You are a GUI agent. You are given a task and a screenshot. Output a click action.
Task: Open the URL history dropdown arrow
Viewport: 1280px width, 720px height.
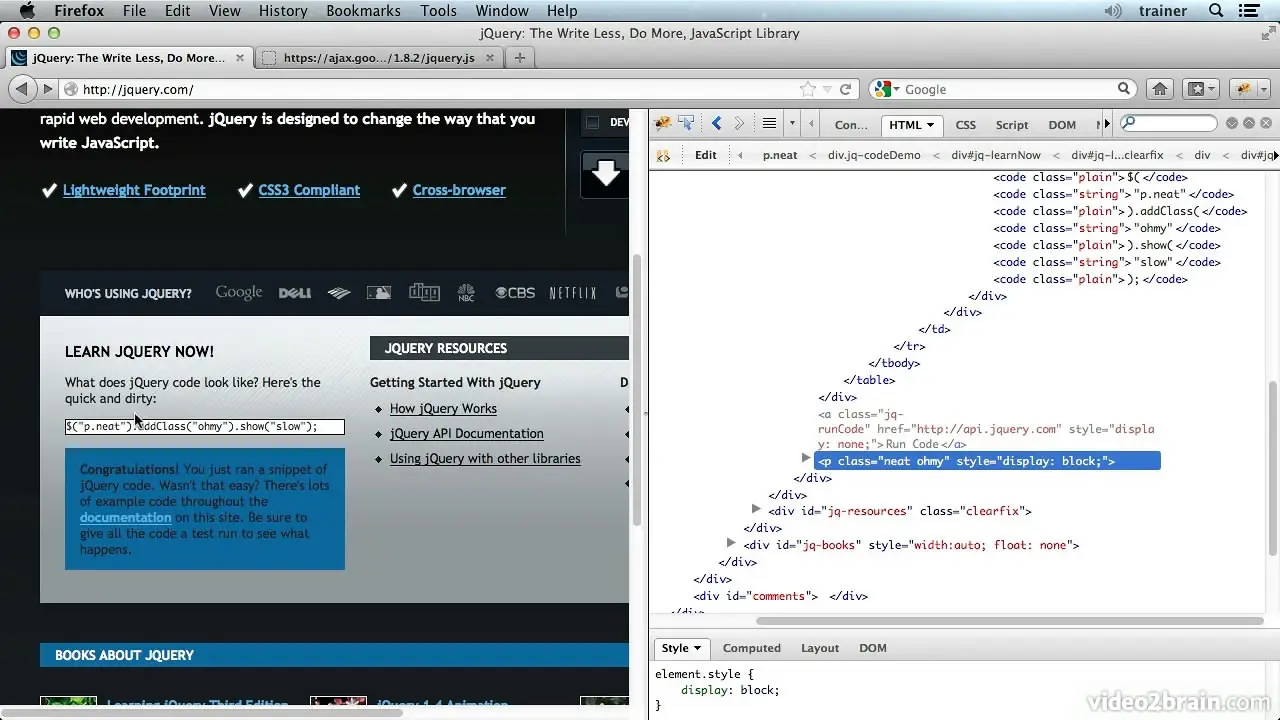(827, 89)
